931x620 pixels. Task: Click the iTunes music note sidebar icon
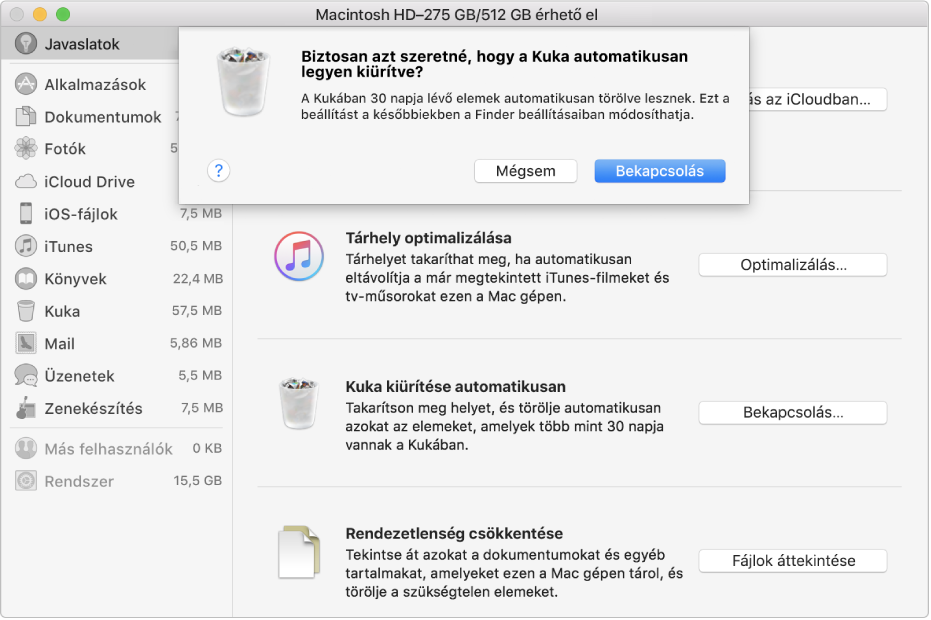26,246
